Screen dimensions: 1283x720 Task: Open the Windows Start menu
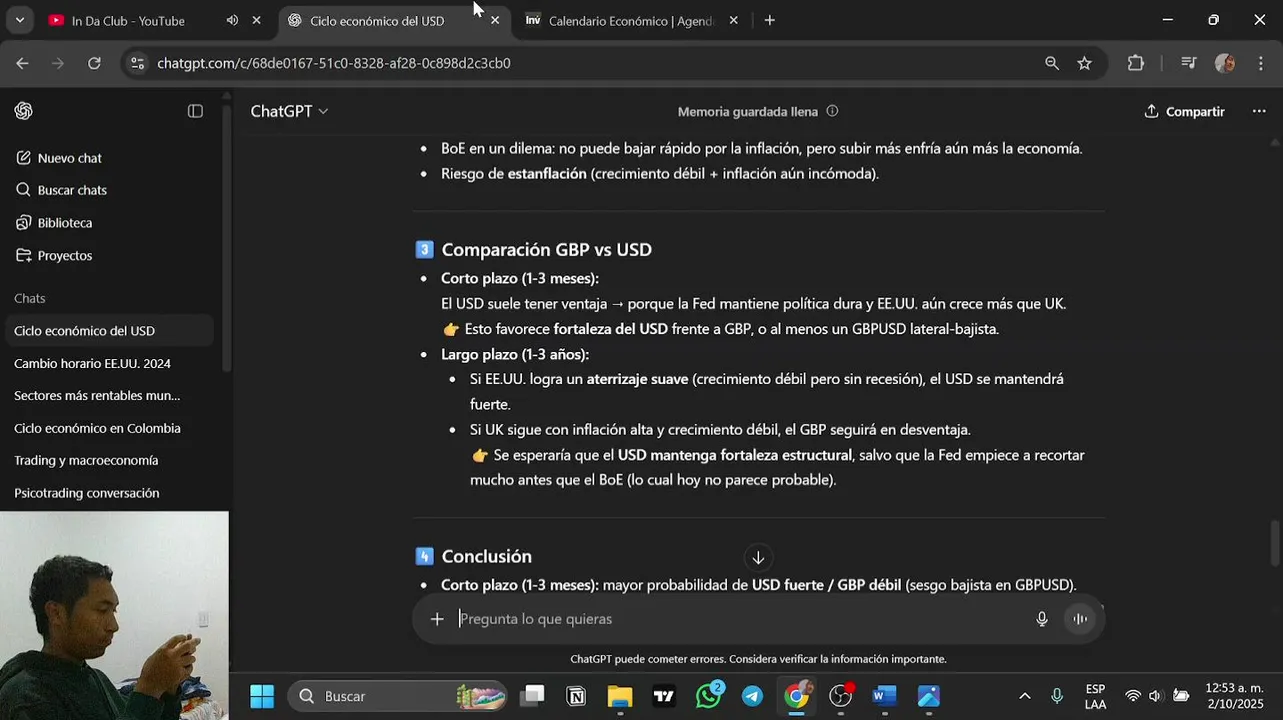(262, 696)
